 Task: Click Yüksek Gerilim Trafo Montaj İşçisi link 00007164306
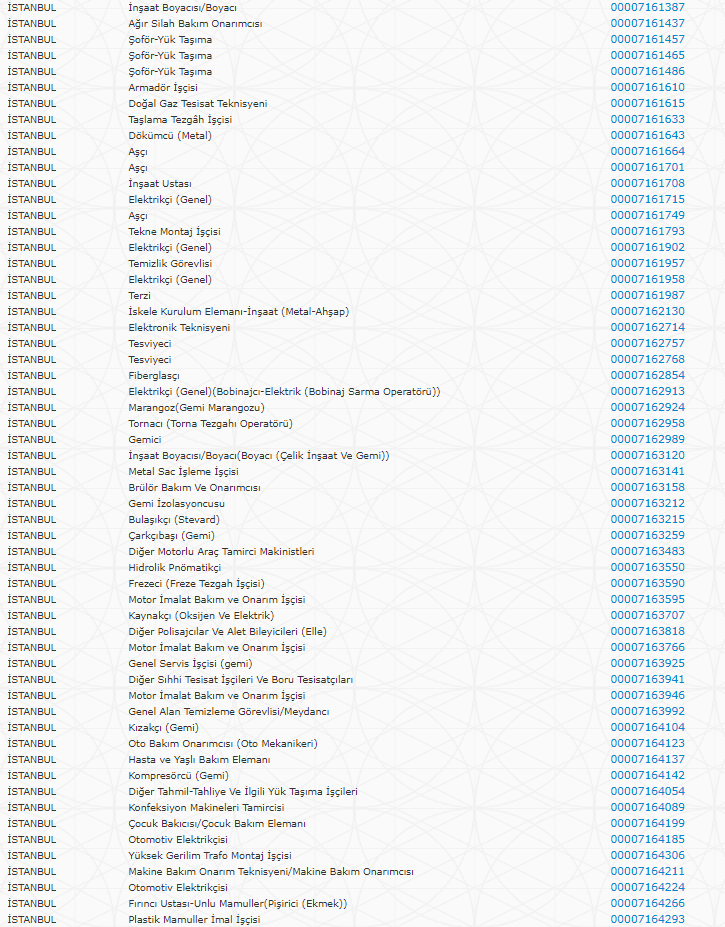[x=647, y=855]
